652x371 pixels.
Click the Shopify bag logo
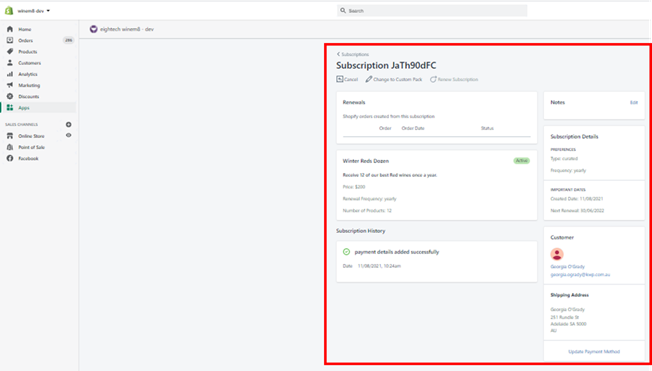click(9, 10)
